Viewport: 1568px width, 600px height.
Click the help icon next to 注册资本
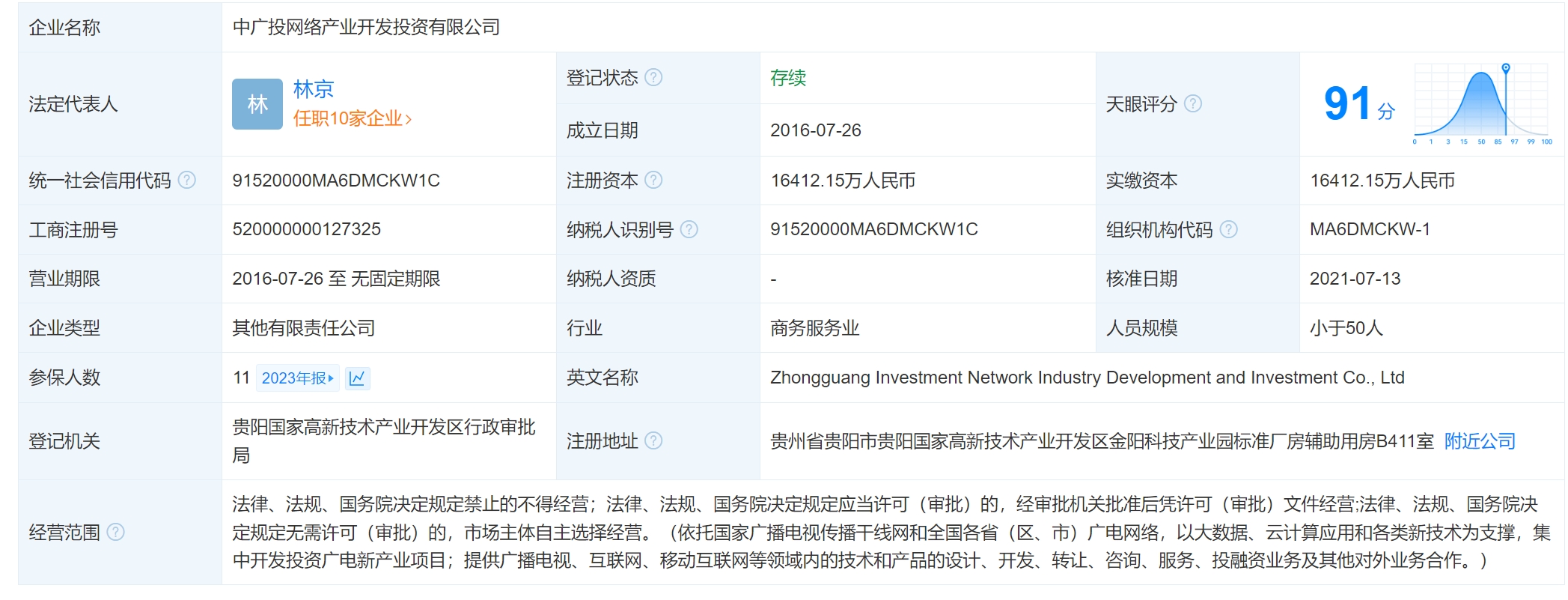(653, 180)
